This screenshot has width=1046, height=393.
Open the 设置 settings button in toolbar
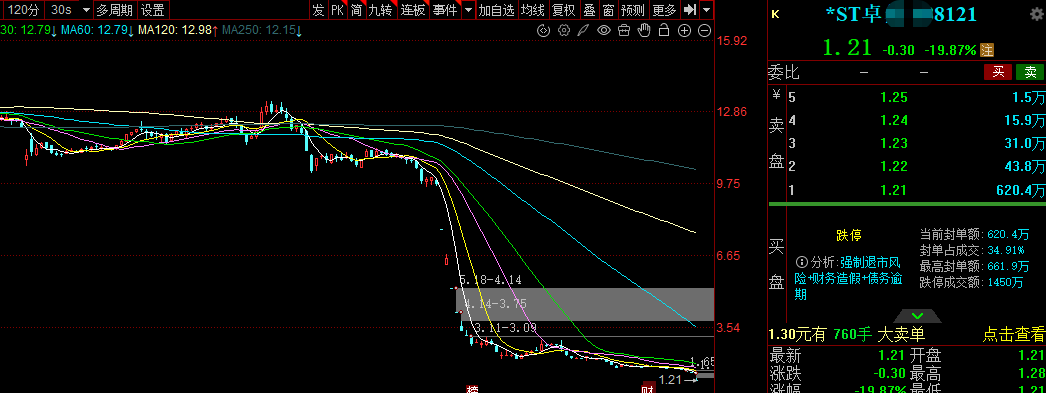tap(153, 9)
